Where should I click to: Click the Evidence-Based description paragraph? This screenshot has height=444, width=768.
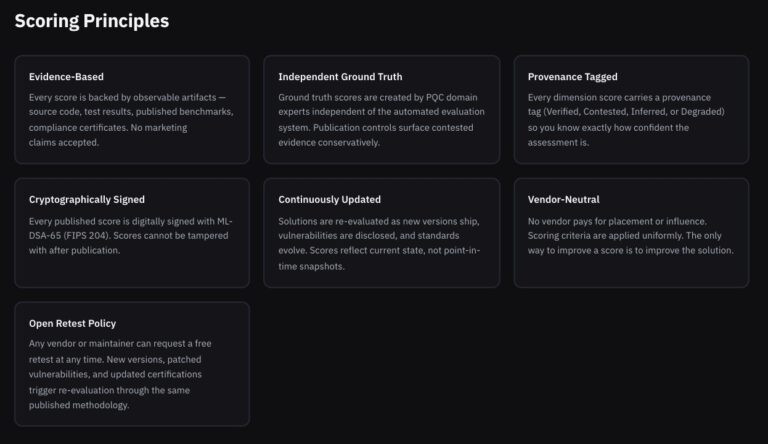pyautogui.click(x=131, y=120)
